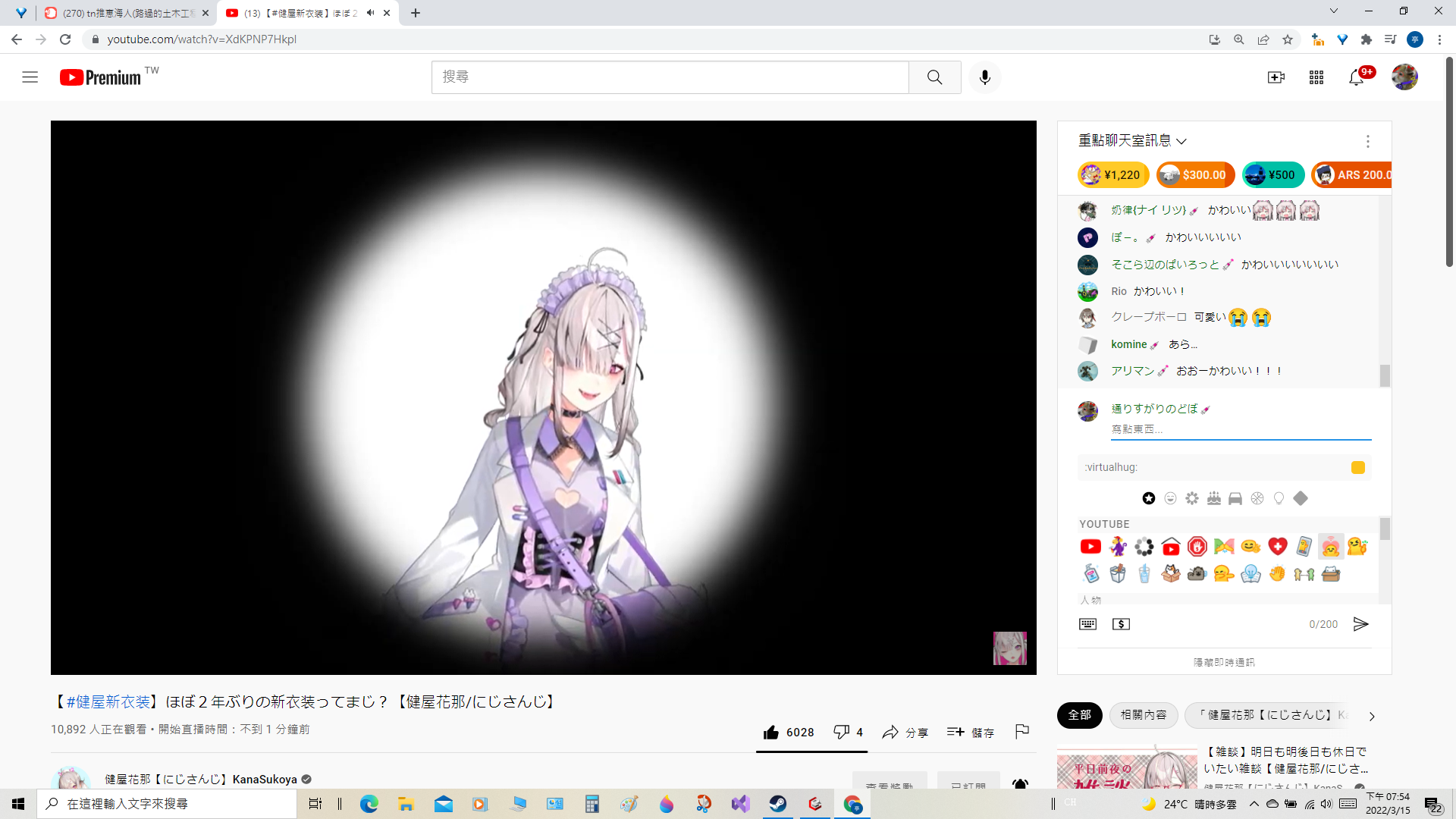Select the 全部 filter chip

click(1079, 715)
